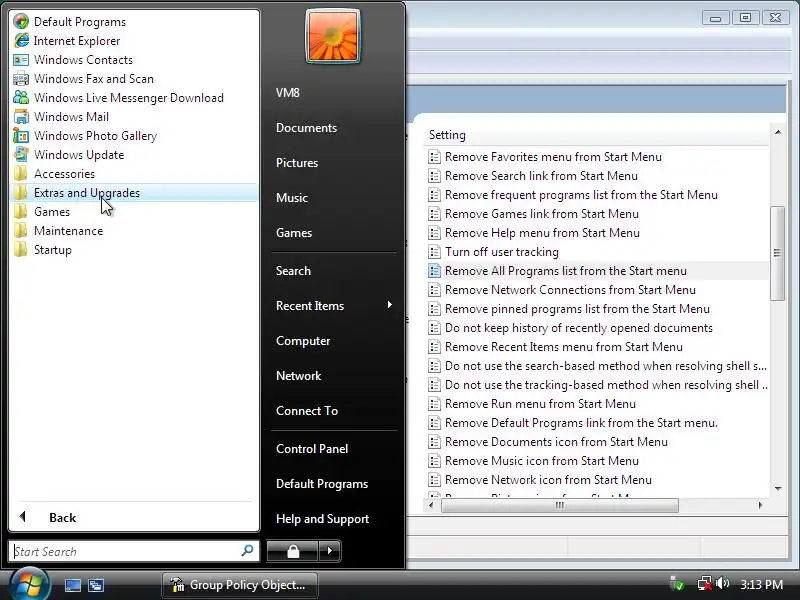800x600 pixels.
Task: Click the scroll down arrow of settings list
Action: [x=778, y=488]
